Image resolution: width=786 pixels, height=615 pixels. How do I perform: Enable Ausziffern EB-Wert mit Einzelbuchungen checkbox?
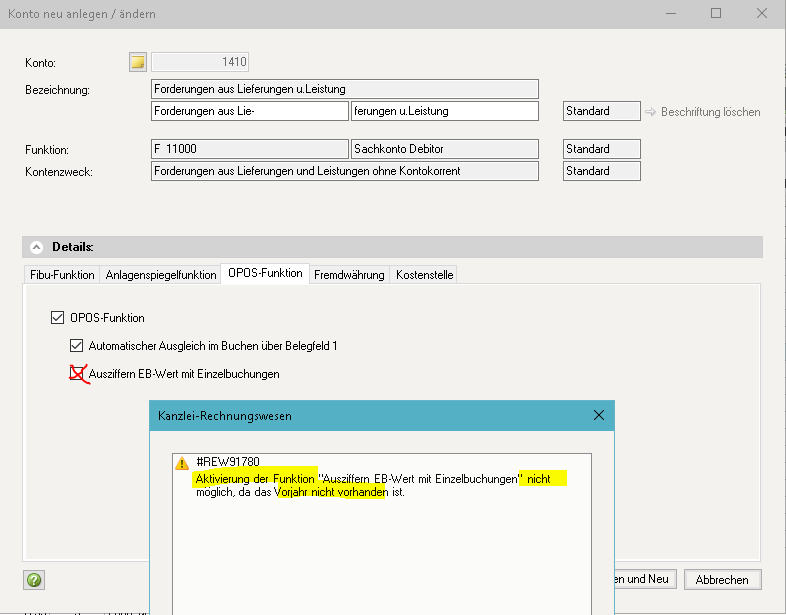[x=77, y=374]
